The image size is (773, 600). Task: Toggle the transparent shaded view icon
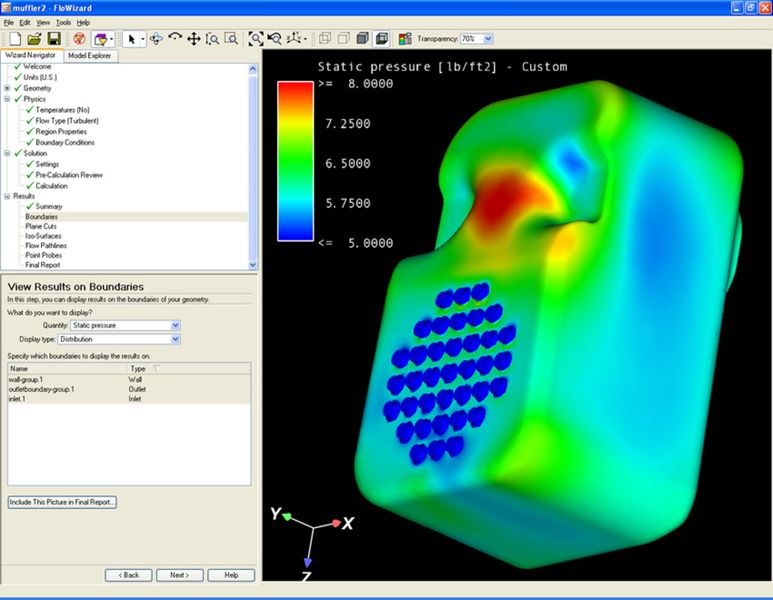coord(382,38)
